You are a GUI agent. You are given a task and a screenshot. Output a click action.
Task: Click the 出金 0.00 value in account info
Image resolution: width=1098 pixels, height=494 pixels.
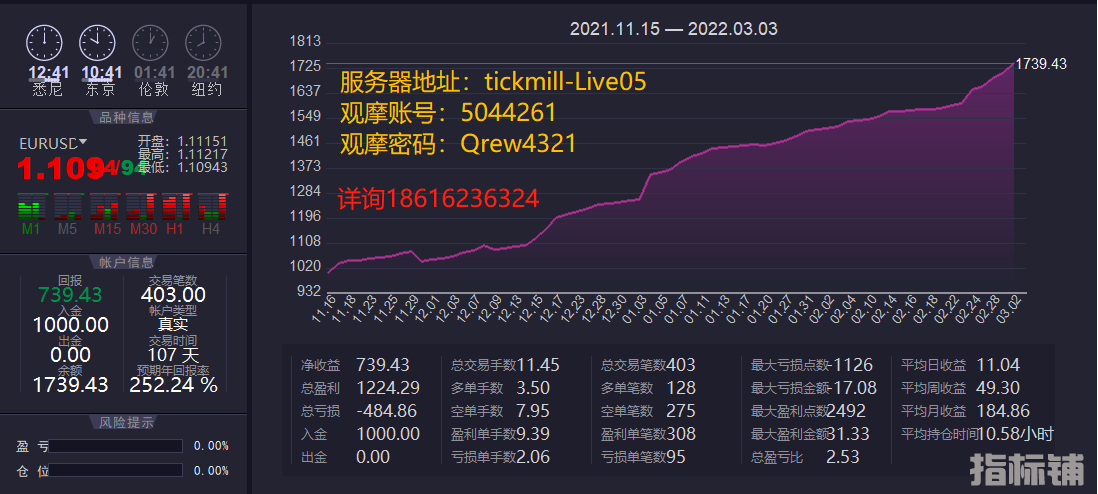coord(70,355)
